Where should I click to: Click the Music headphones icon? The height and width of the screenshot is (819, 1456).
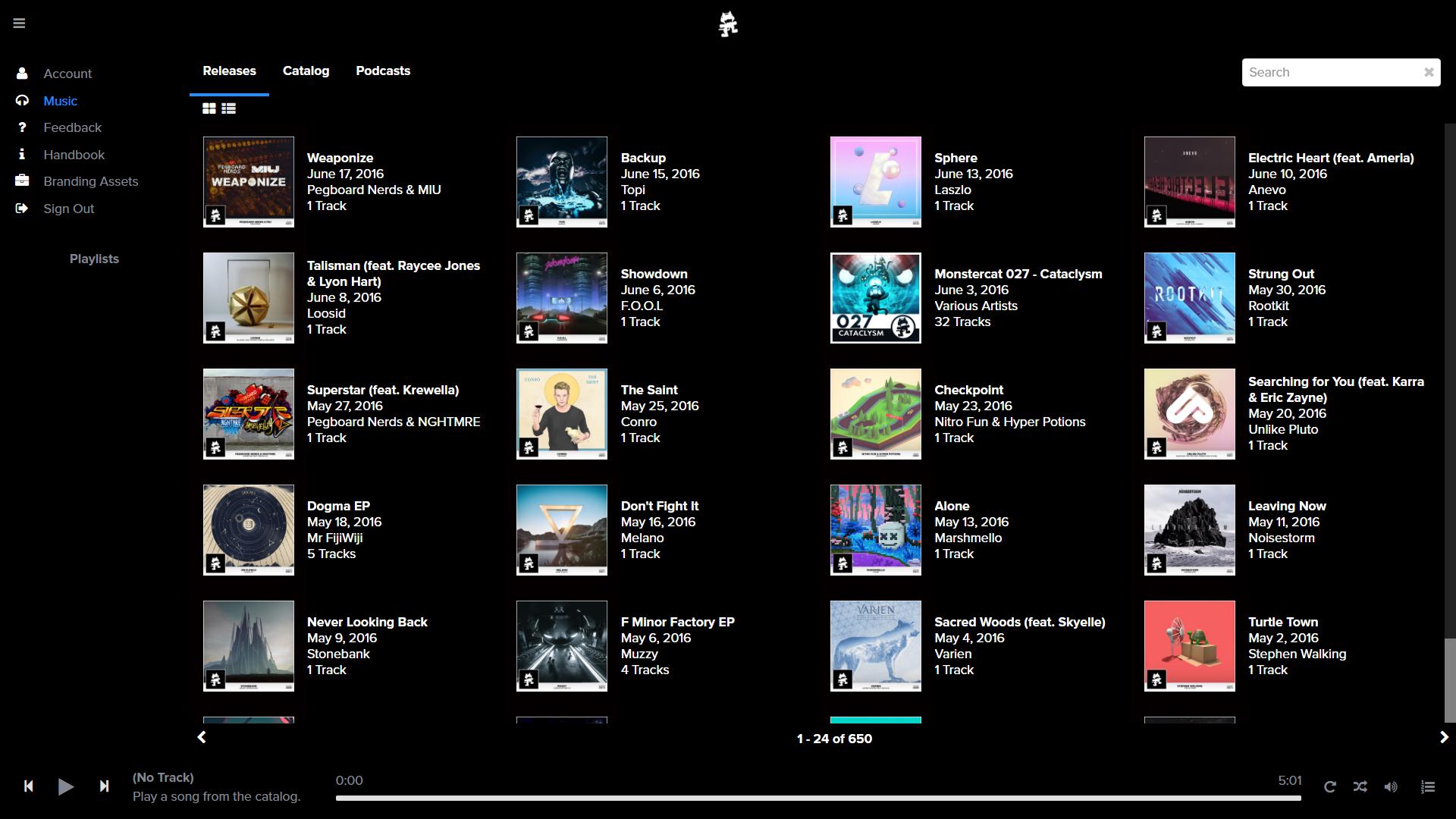click(x=22, y=101)
